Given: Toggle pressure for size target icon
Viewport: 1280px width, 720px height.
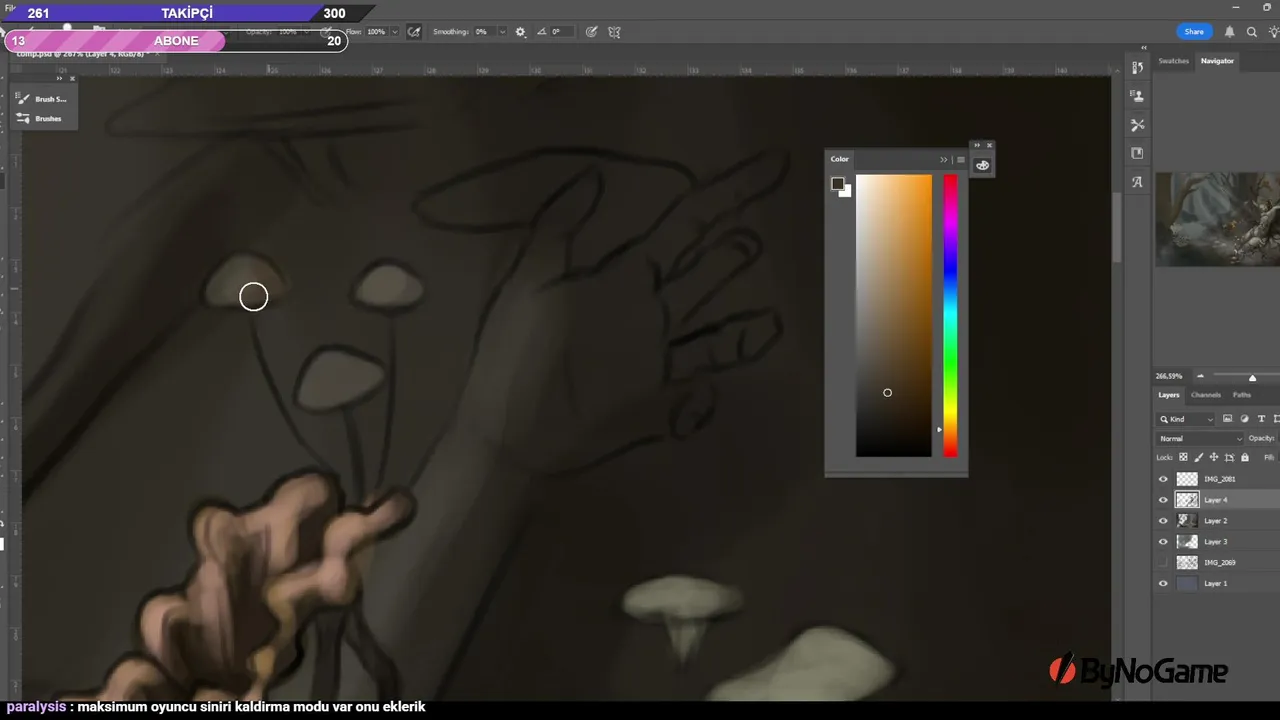Looking at the screenshot, I should [592, 32].
